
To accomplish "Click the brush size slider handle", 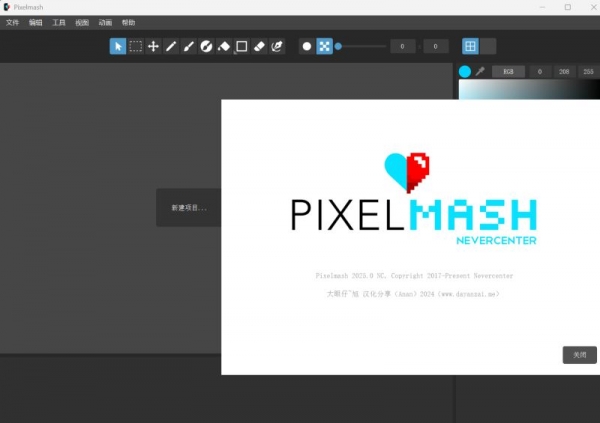I will [x=338, y=46].
